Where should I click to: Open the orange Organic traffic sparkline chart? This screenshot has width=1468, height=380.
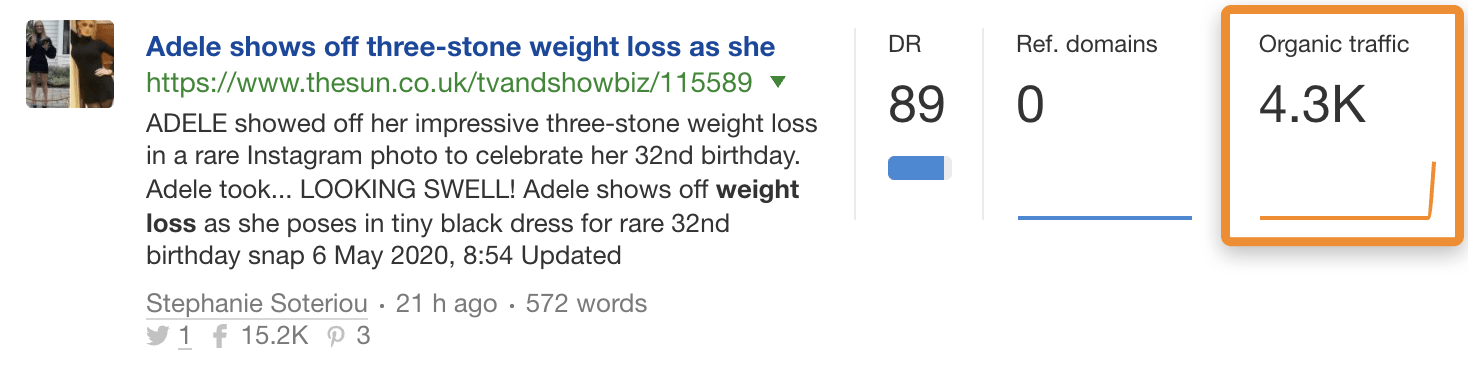coord(1347,190)
